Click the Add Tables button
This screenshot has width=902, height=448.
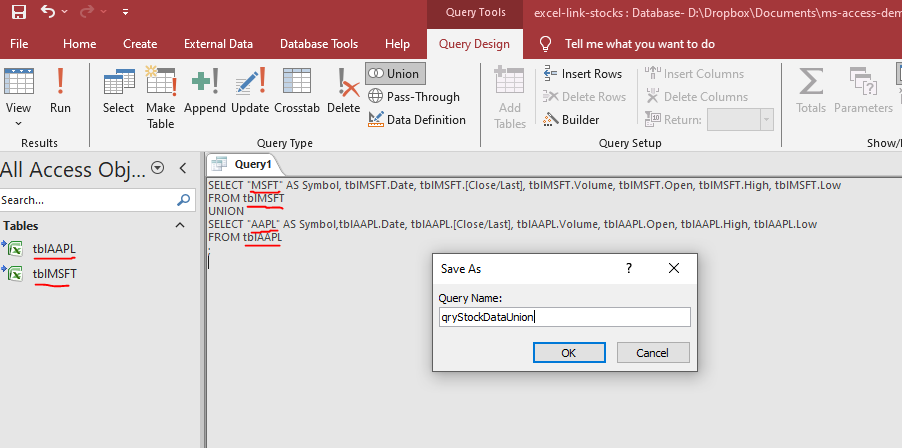pos(510,98)
